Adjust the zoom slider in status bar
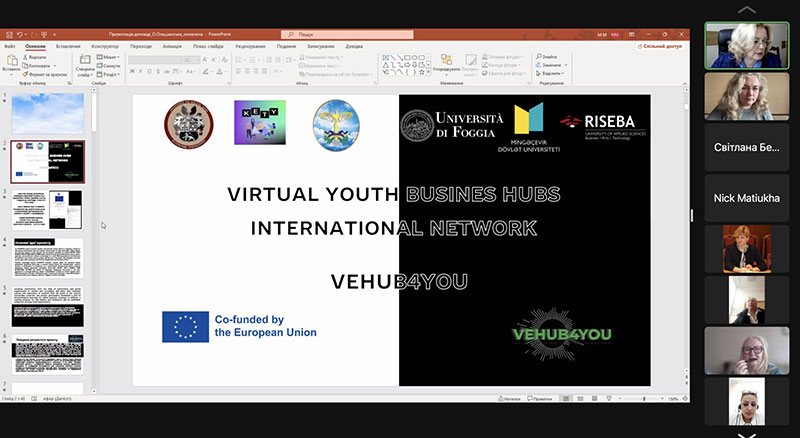Screen dimensions: 800x438 coord(644,398)
